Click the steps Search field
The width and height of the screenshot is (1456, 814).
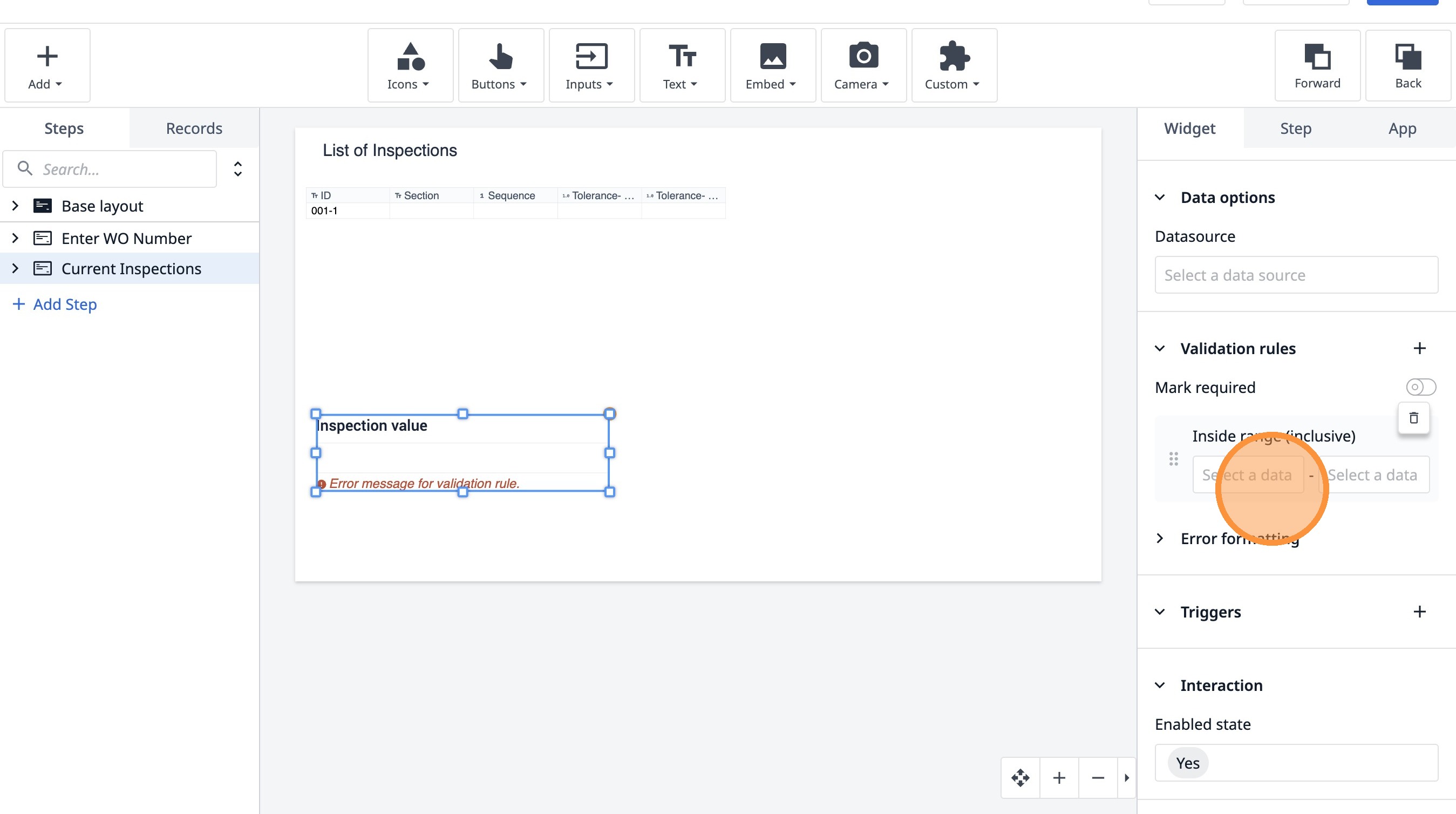[x=119, y=169]
